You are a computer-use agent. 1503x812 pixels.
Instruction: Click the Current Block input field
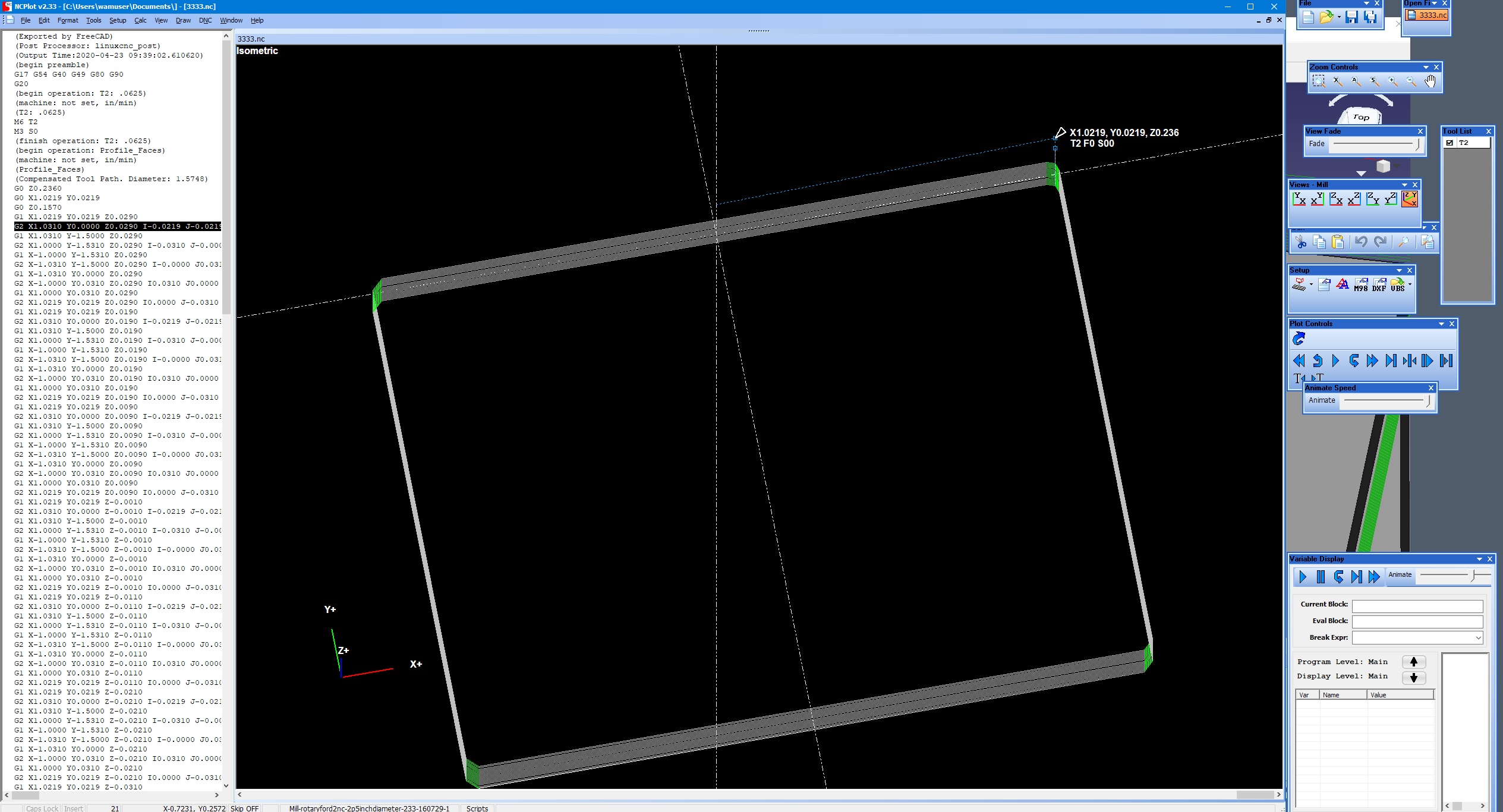pos(1417,606)
